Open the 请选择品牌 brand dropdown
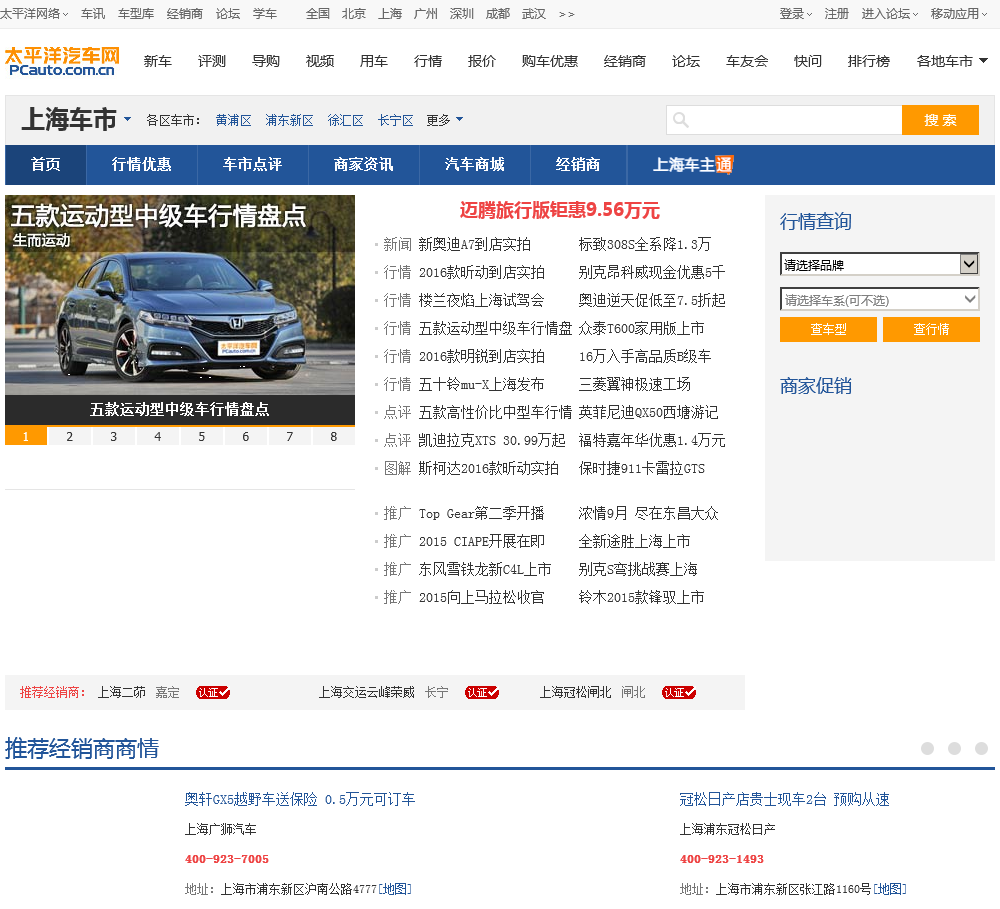This screenshot has width=1000, height=909. point(878,265)
